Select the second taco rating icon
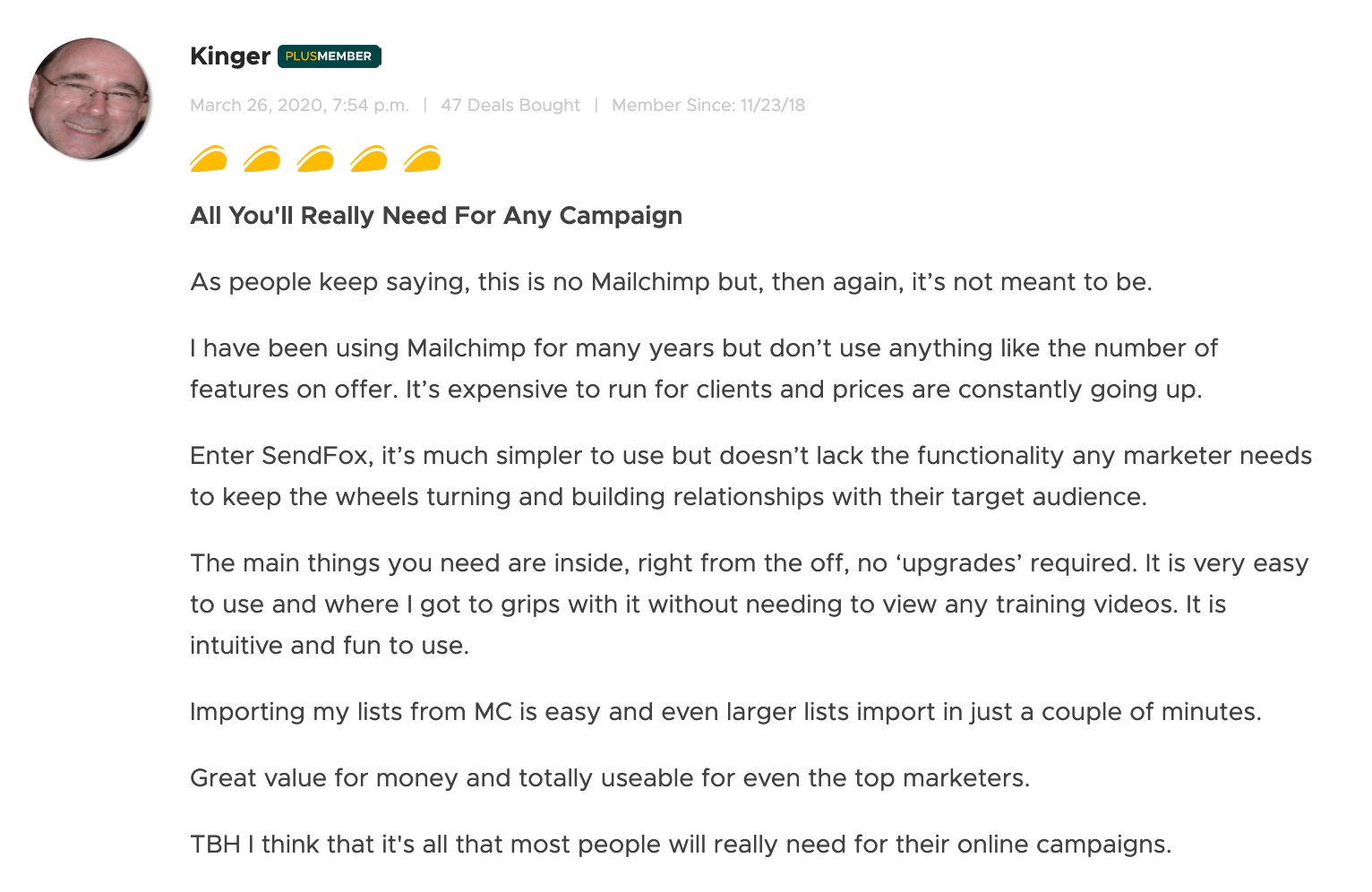1372x892 pixels. click(262, 159)
